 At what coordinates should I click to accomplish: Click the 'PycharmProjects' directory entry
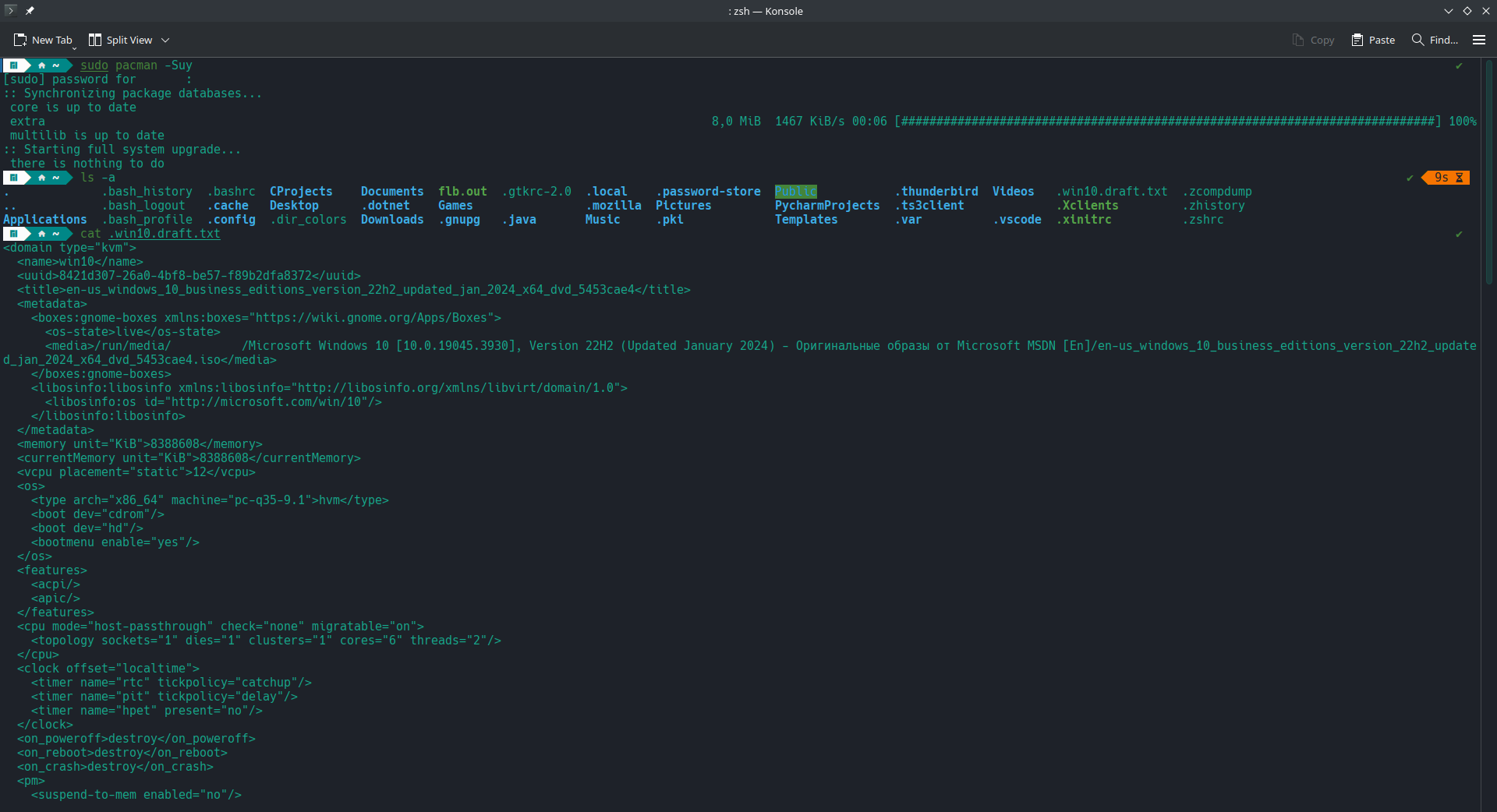[x=827, y=206]
